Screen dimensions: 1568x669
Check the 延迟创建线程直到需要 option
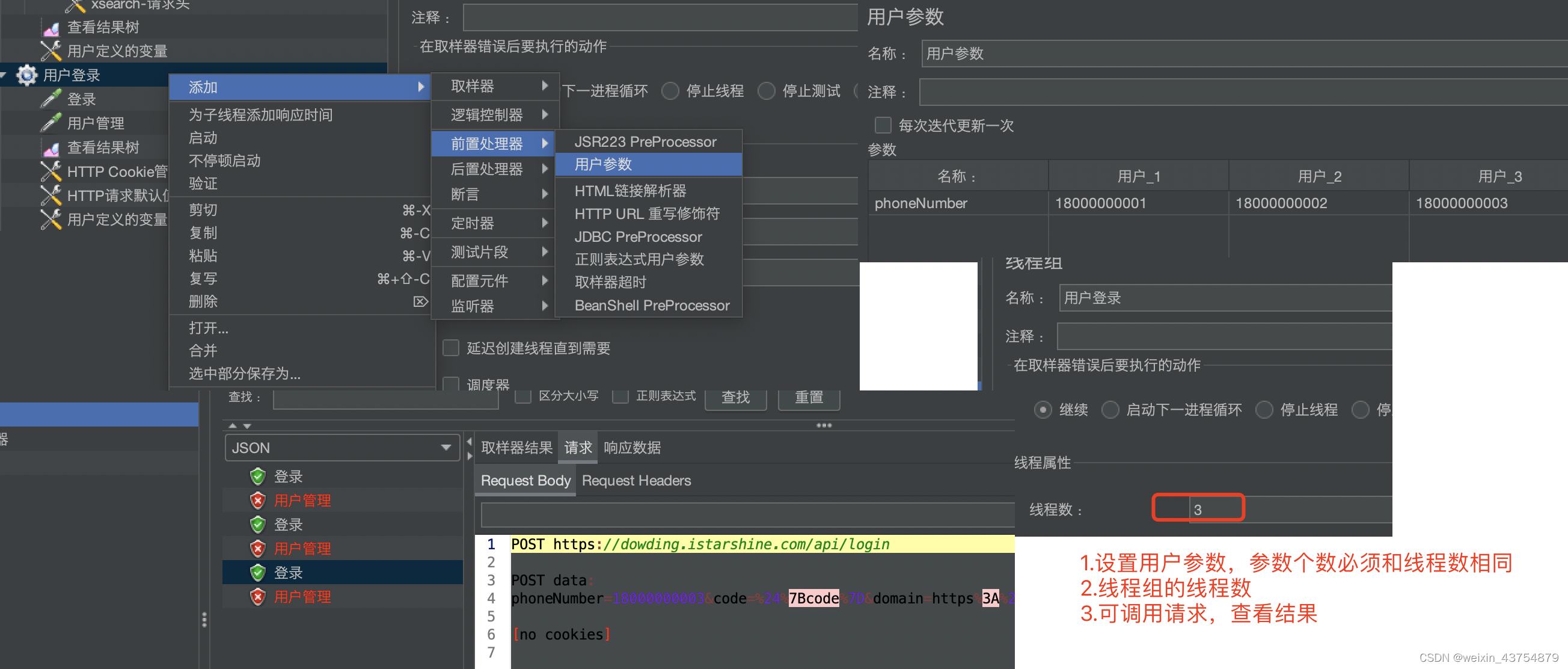(450, 347)
